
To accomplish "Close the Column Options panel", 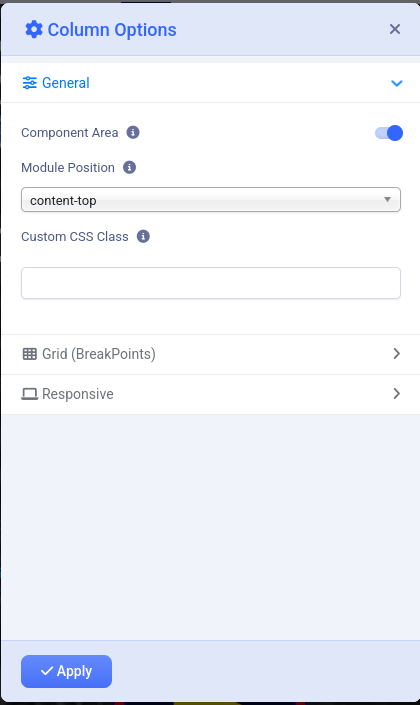I will tap(395, 29).
